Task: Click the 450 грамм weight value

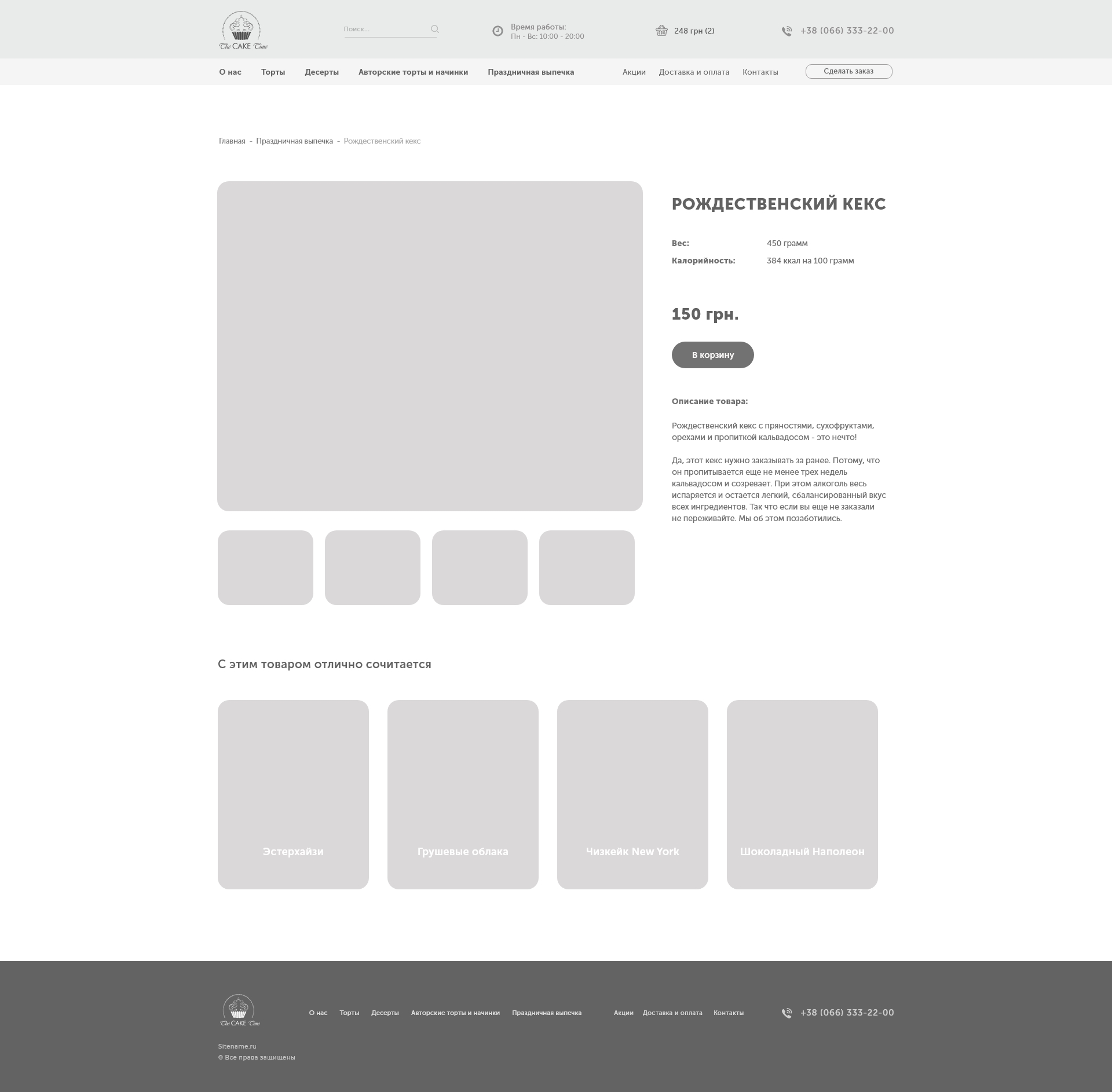Action: pos(787,244)
